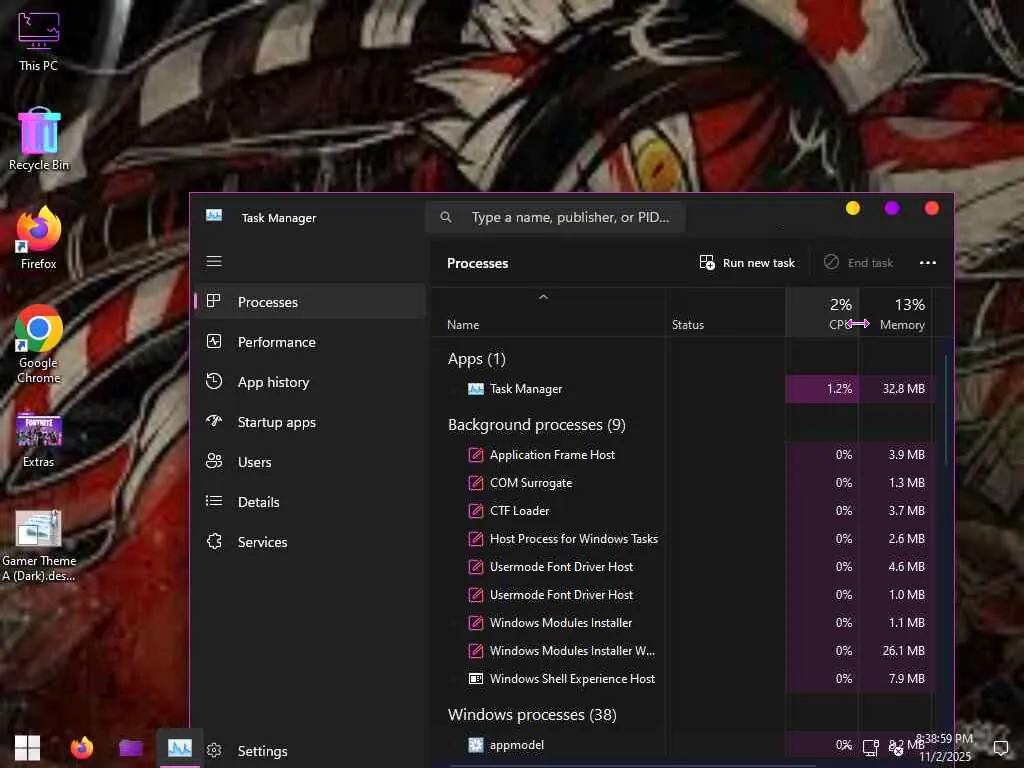Select the Application Frame Host process
This screenshot has height=768, width=1024.
682,455
